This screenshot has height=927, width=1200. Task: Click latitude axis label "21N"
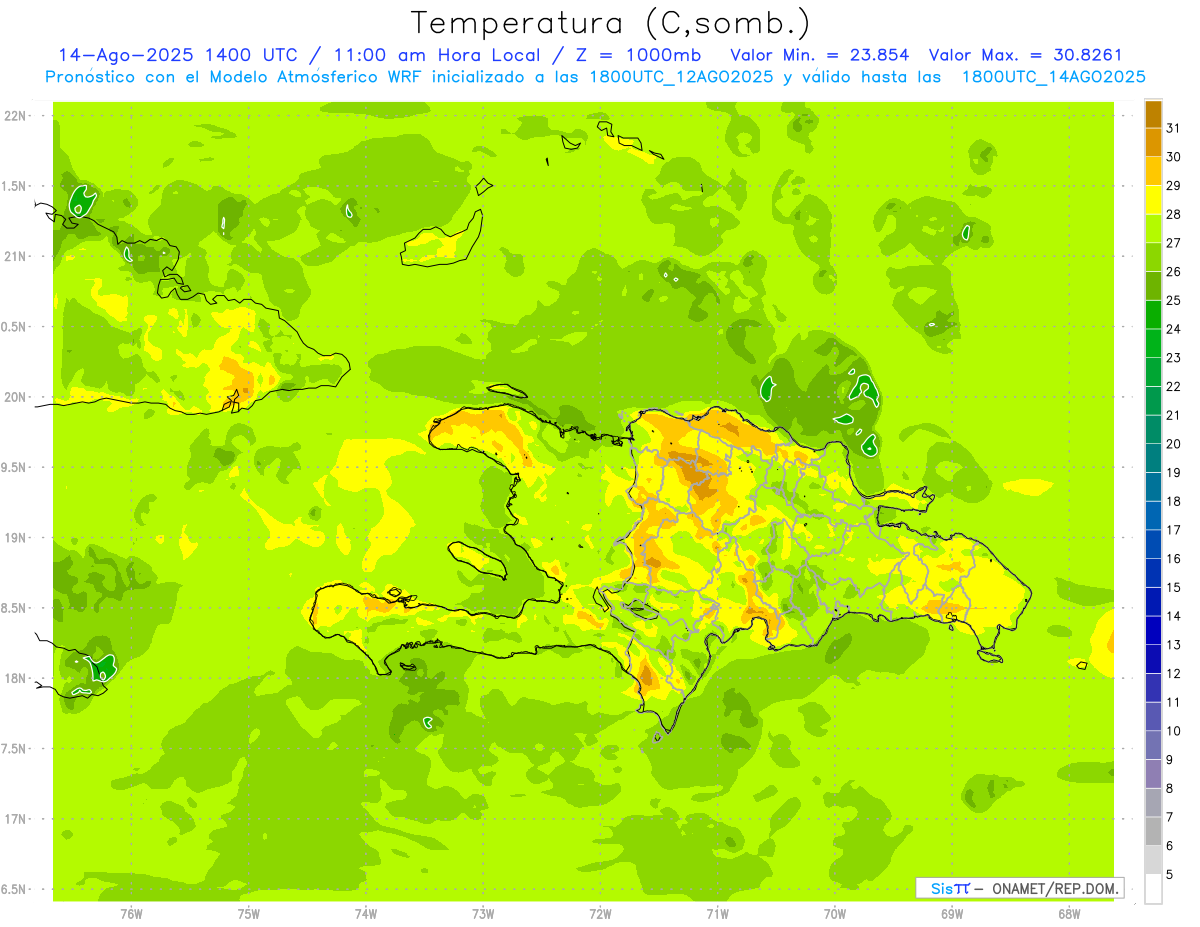[15, 257]
